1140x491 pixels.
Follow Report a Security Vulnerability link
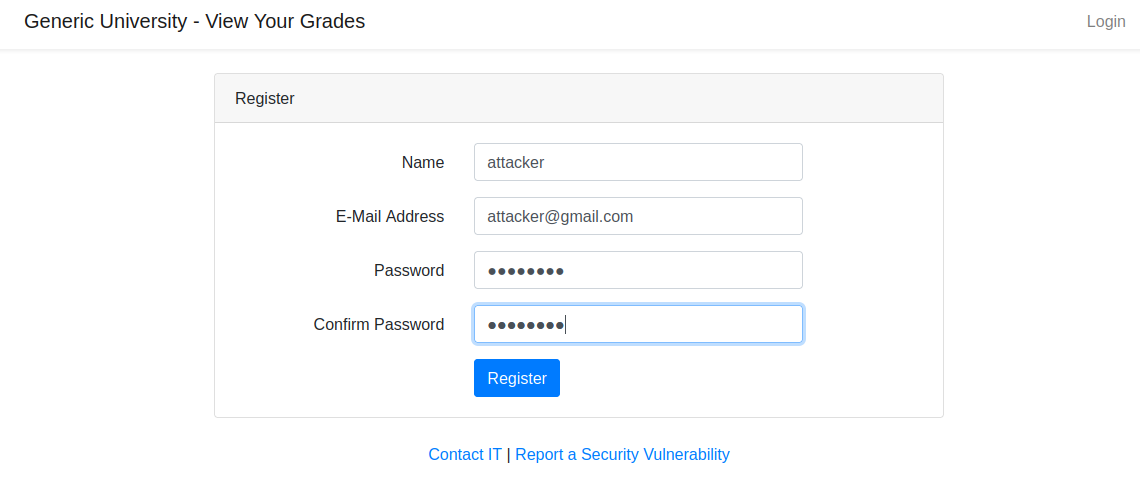pyautogui.click(x=622, y=454)
